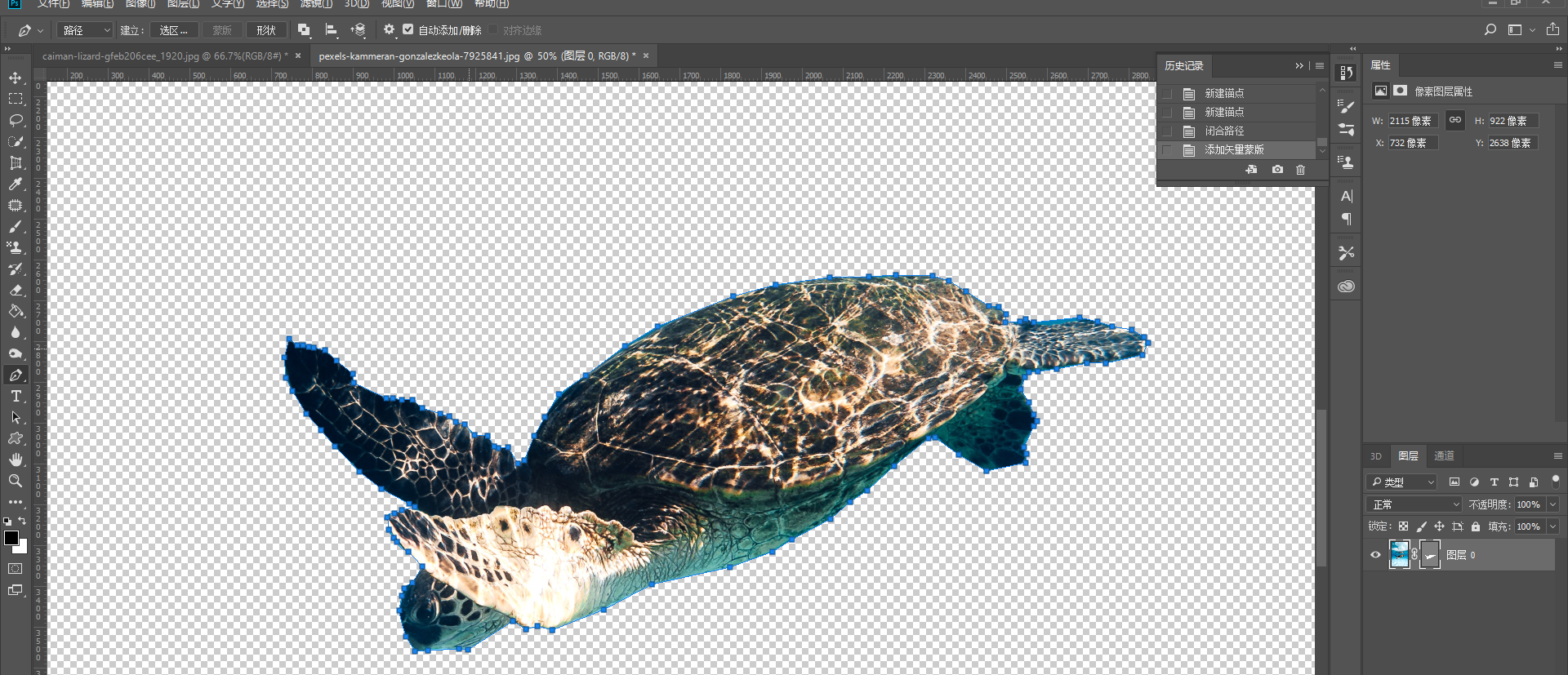Toggle Auto Add/Delete (自动添加/删除) checkbox
The height and width of the screenshot is (675, 1568).
click(x=408, y=29)
